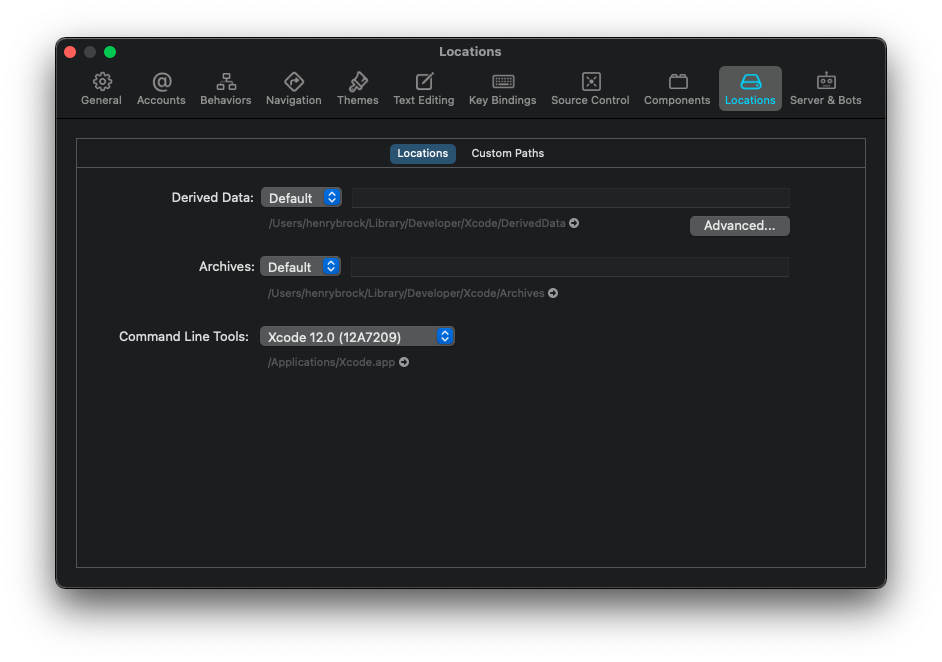The width and height of the screenshot is (942, 662).
Task: Reveal Xcode.app via its arrow link
Action: 403,362
